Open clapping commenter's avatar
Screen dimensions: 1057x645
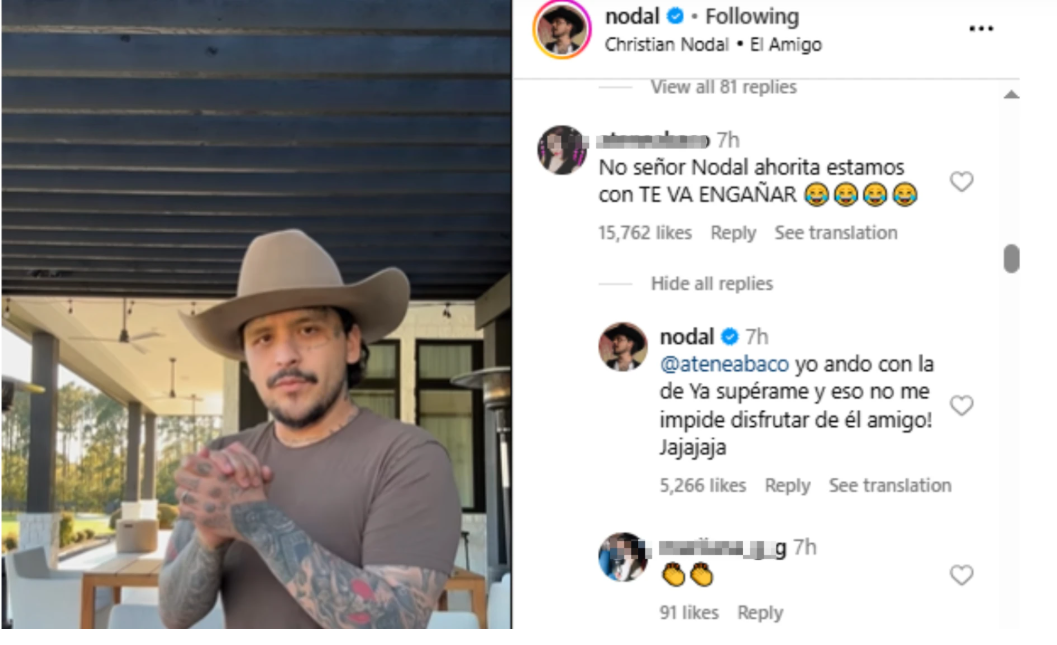click(623, 557)
